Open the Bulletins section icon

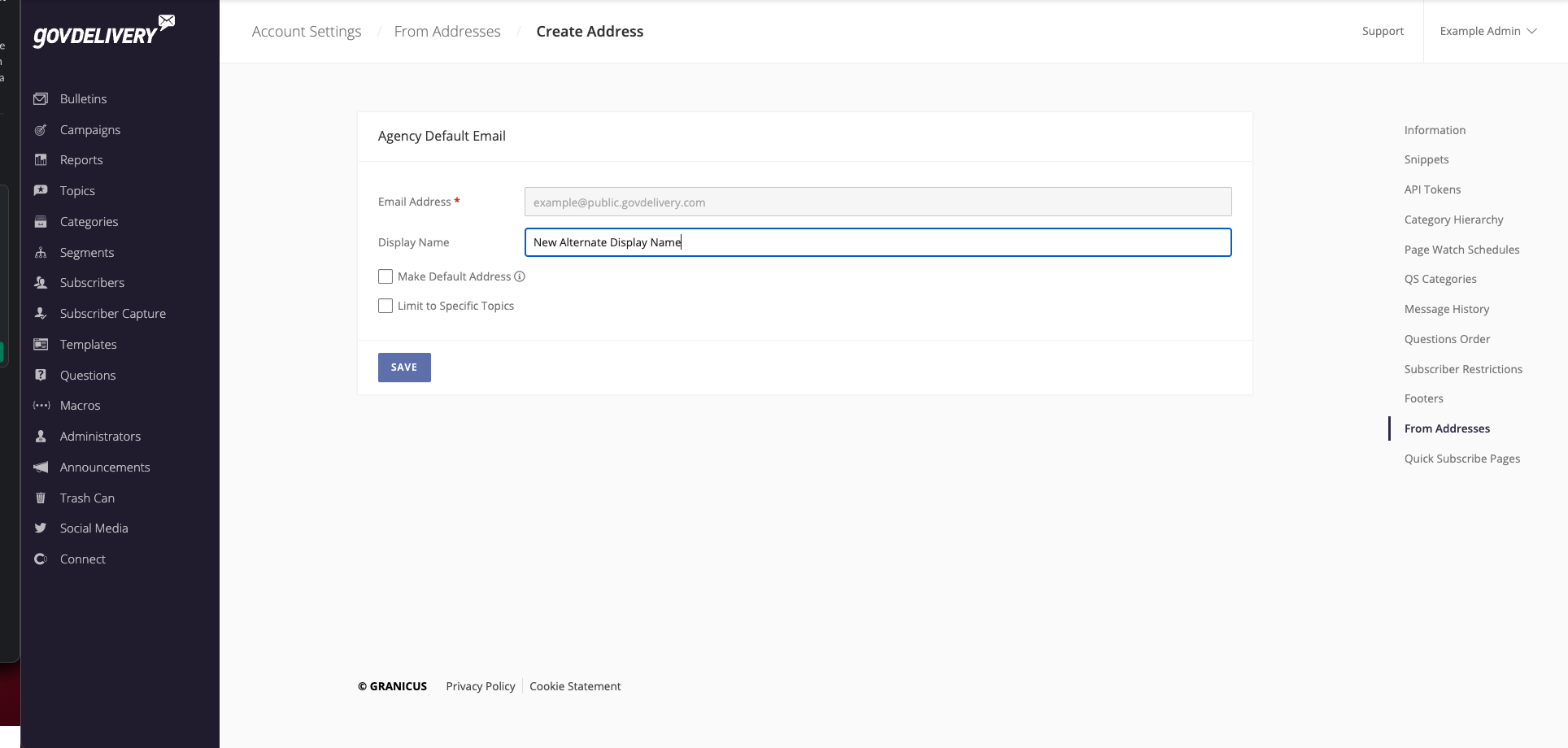(x=41, y=98)
